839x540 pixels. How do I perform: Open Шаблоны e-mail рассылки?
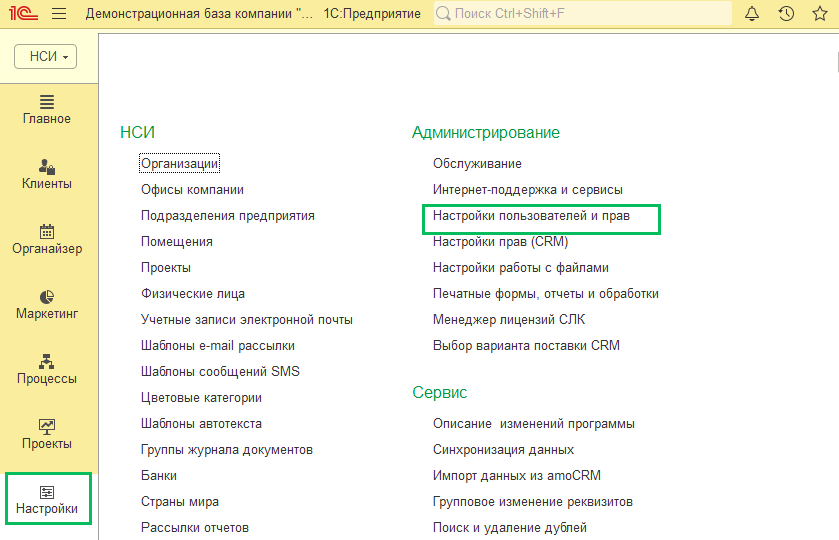218,346
